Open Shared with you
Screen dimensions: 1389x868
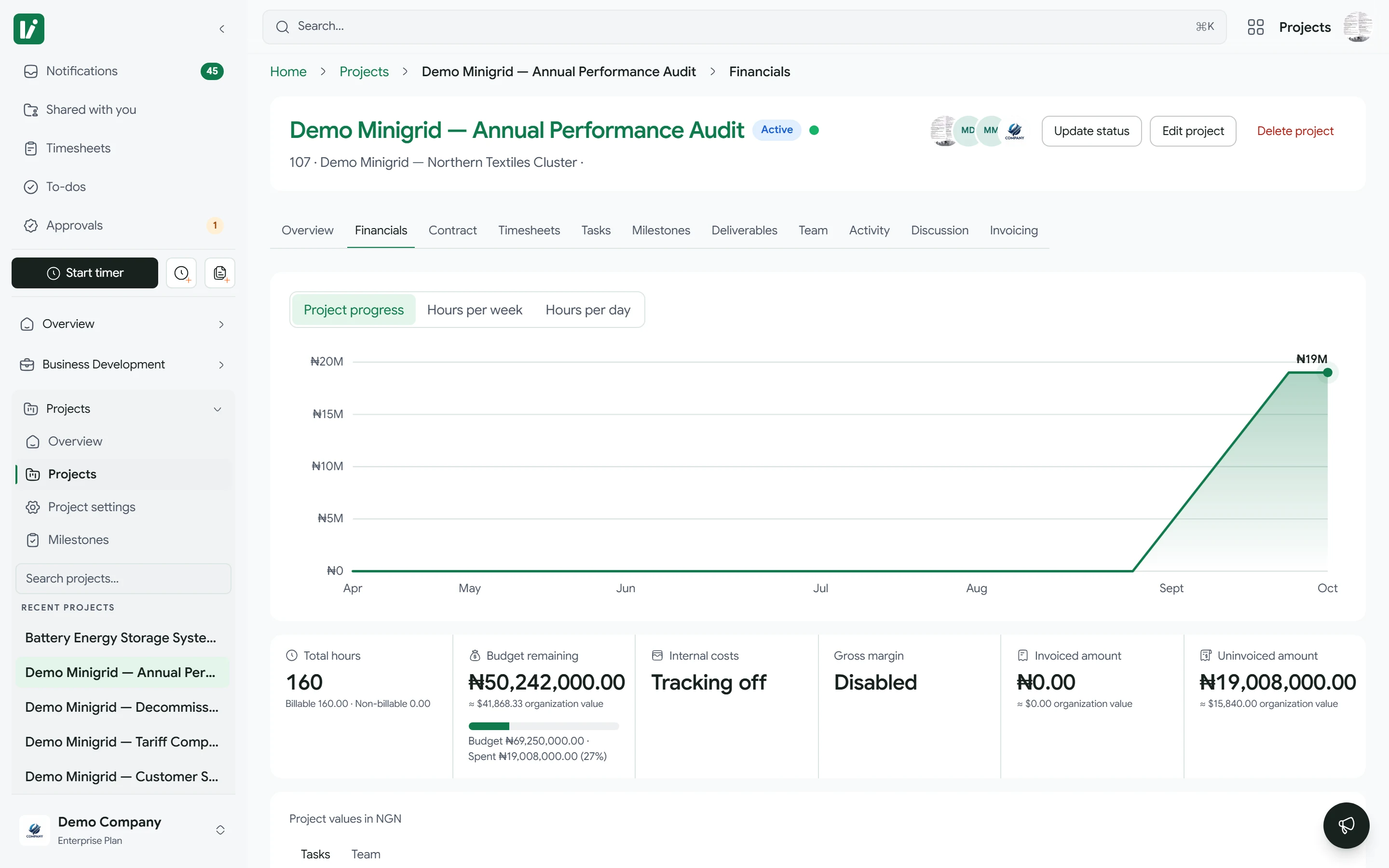pyautogui.click(x=123, y=109)
